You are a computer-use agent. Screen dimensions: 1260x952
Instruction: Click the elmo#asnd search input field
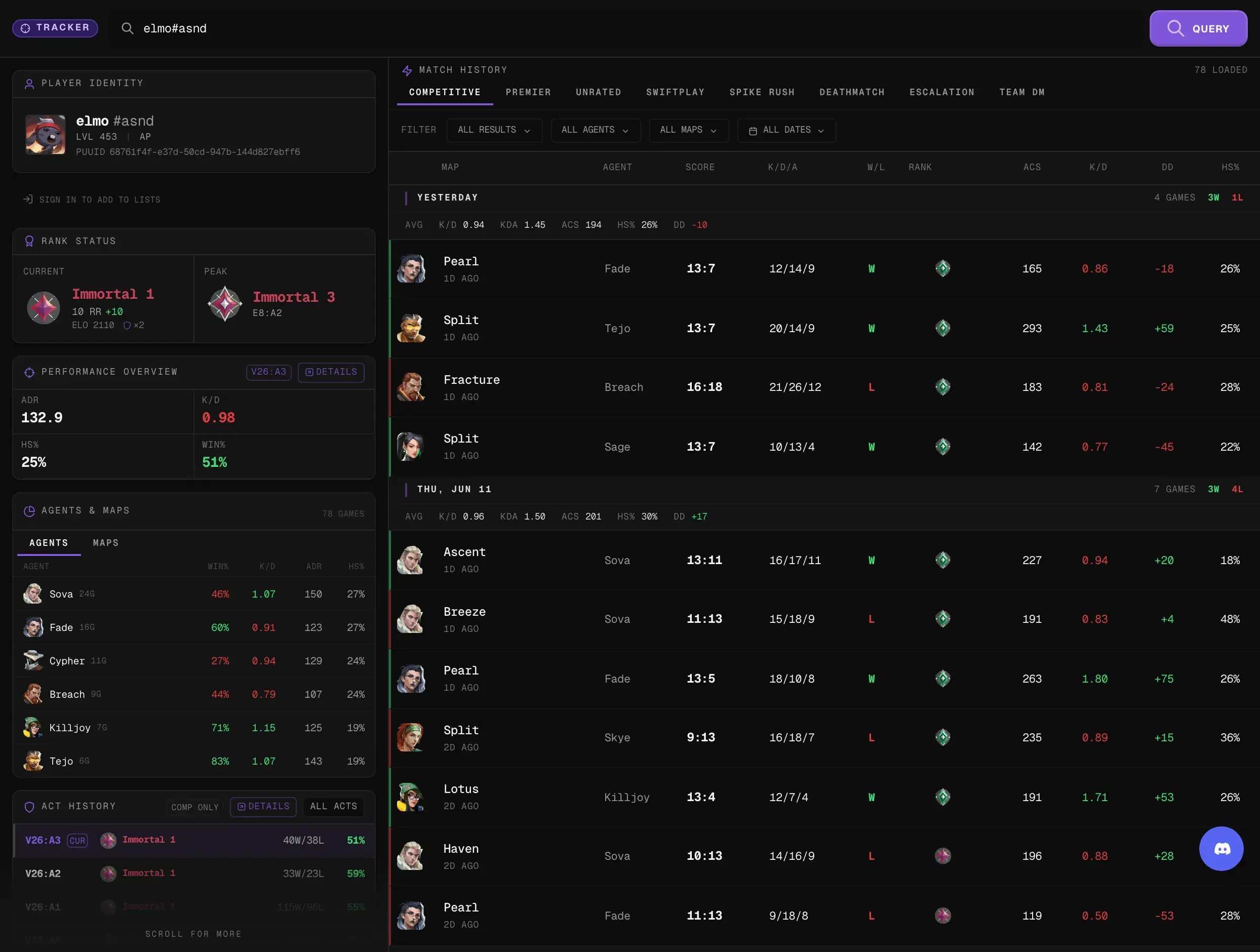coord(626,28)
